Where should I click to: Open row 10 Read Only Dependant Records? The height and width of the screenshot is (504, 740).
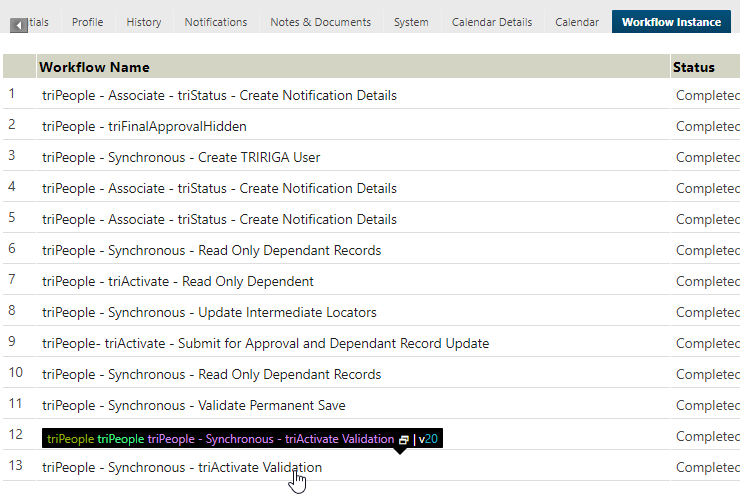click(x=211, y=374)
